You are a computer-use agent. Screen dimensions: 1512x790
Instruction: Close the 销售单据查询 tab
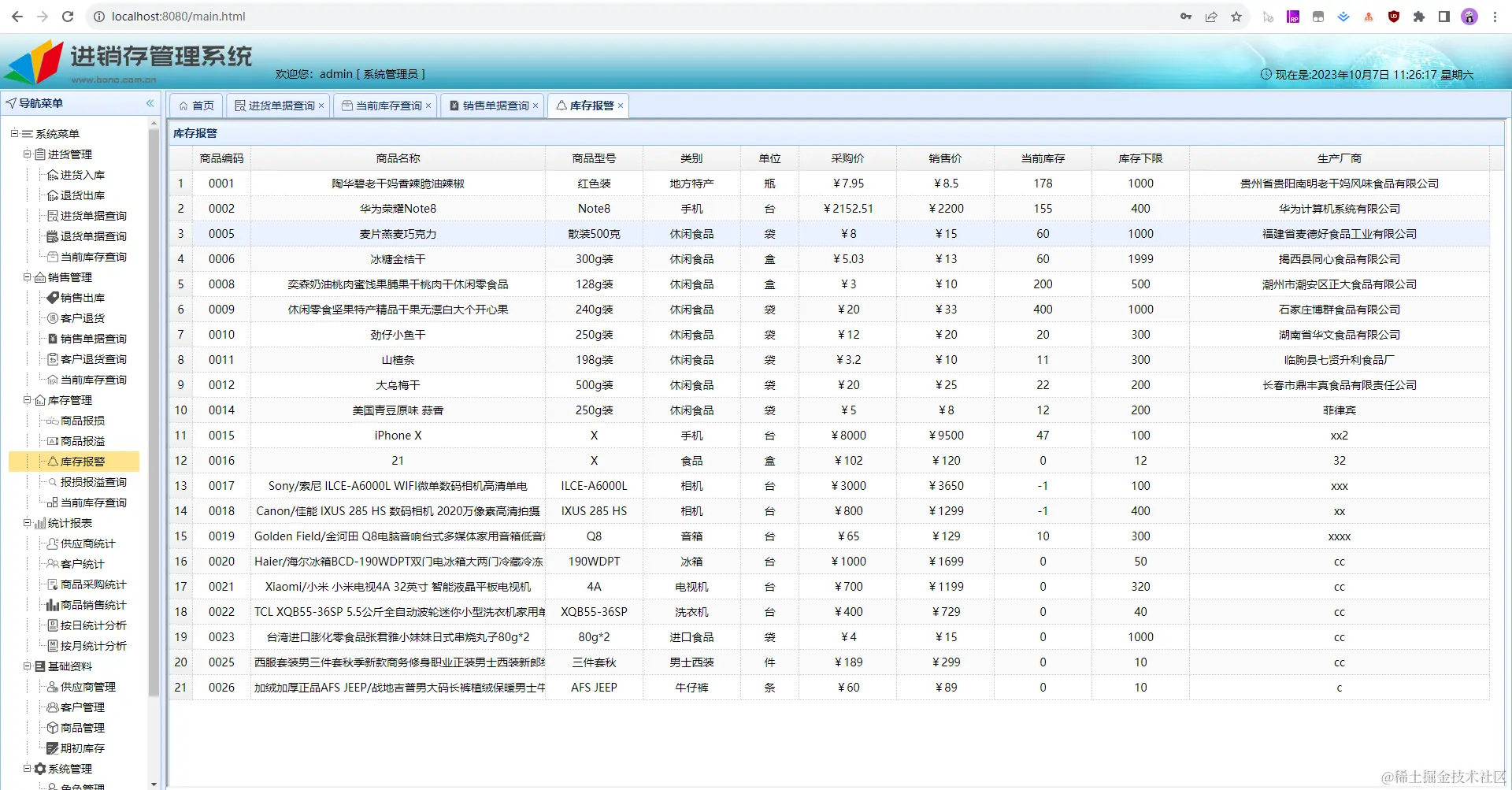pyautogui.click(x=535, y=106)
